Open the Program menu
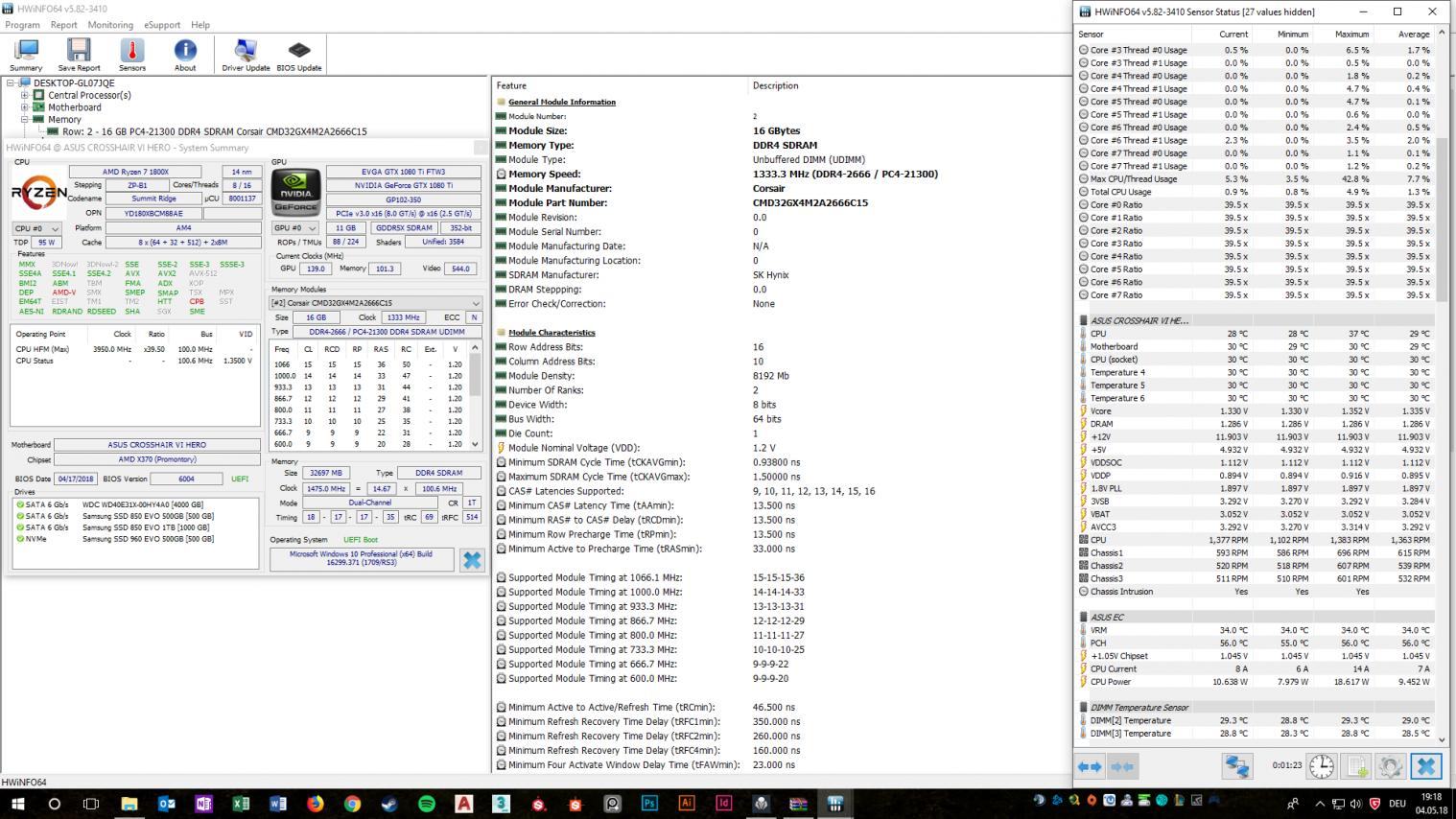Screen dimensions: 1456x819 click(22, 25)
